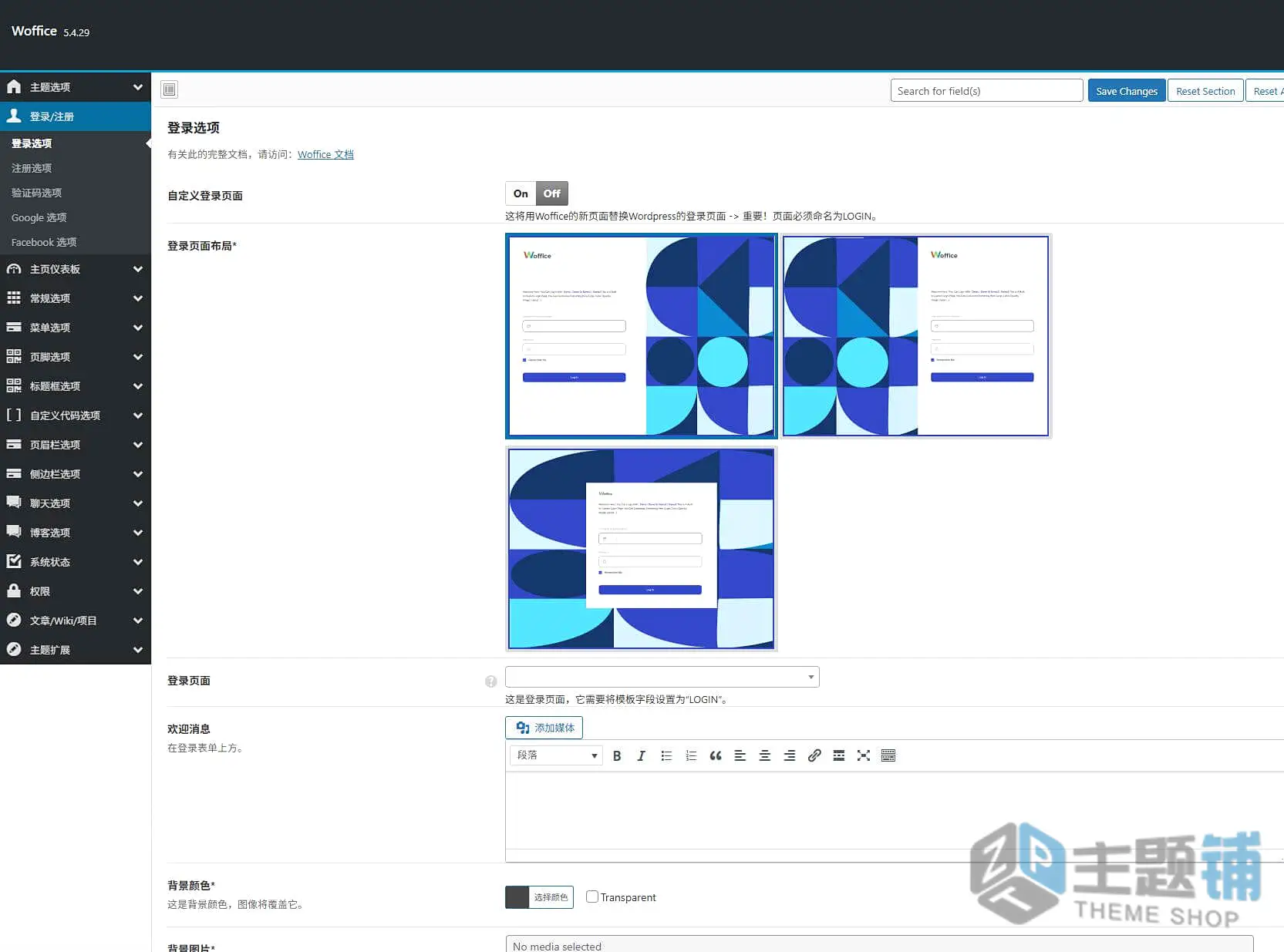The width and height of the screenshot is (1284, 952).
Task: Click the checkmark icon beside 系统状态
Action: tap(14, 561)
